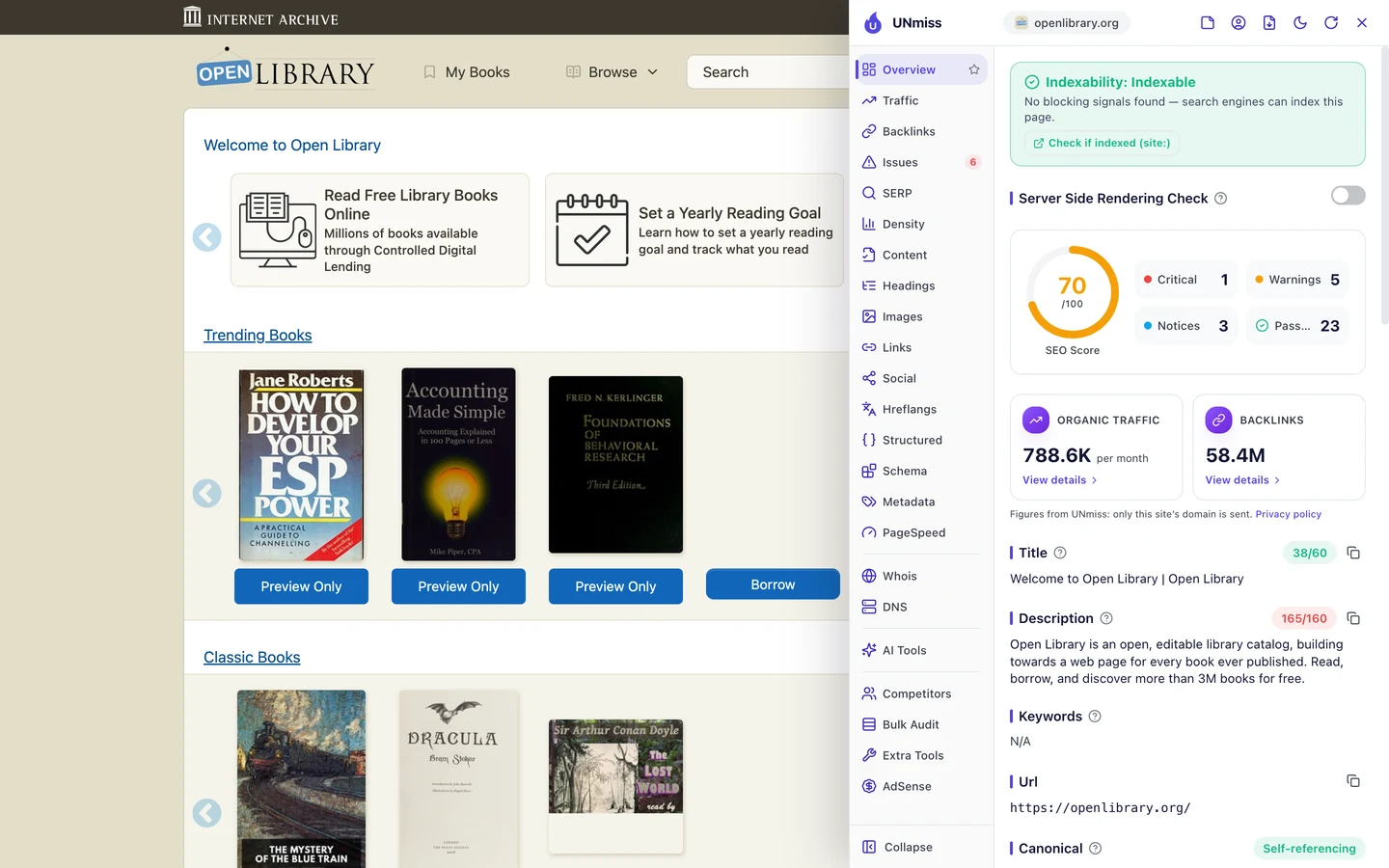Copy the page Url

coord(1353,781)
